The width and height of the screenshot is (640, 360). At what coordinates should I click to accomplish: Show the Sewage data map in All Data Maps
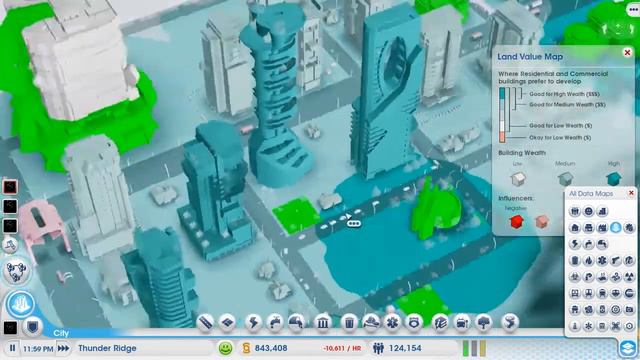[x=602, y=244]
